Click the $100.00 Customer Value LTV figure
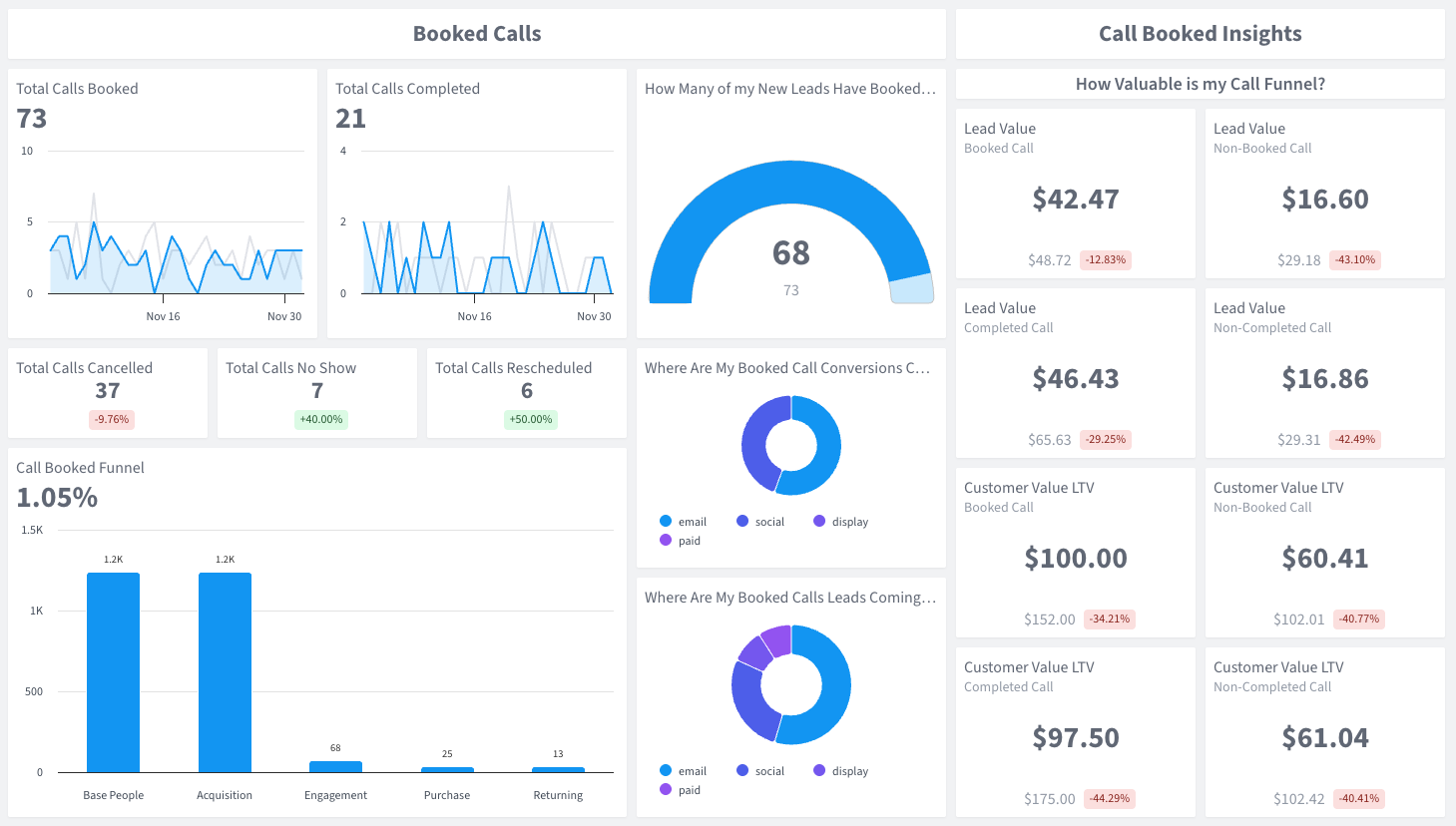The width and height of the screenshot is (1456, 826). pos(1075,559)
